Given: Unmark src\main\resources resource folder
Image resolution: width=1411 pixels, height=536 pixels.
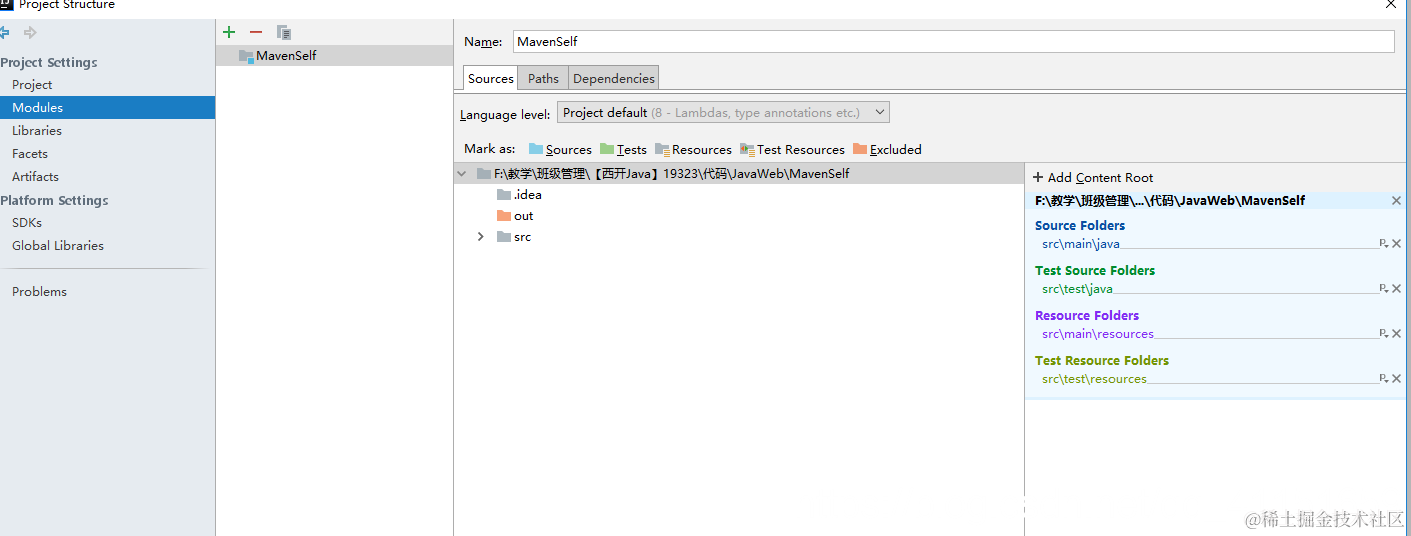Looking at the screenshot, I should tap(1397, 334).
